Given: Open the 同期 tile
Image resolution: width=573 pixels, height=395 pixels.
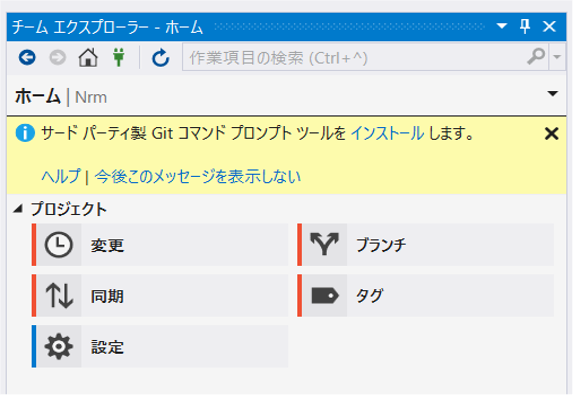Looking at the screenshot, I should 160,296.
